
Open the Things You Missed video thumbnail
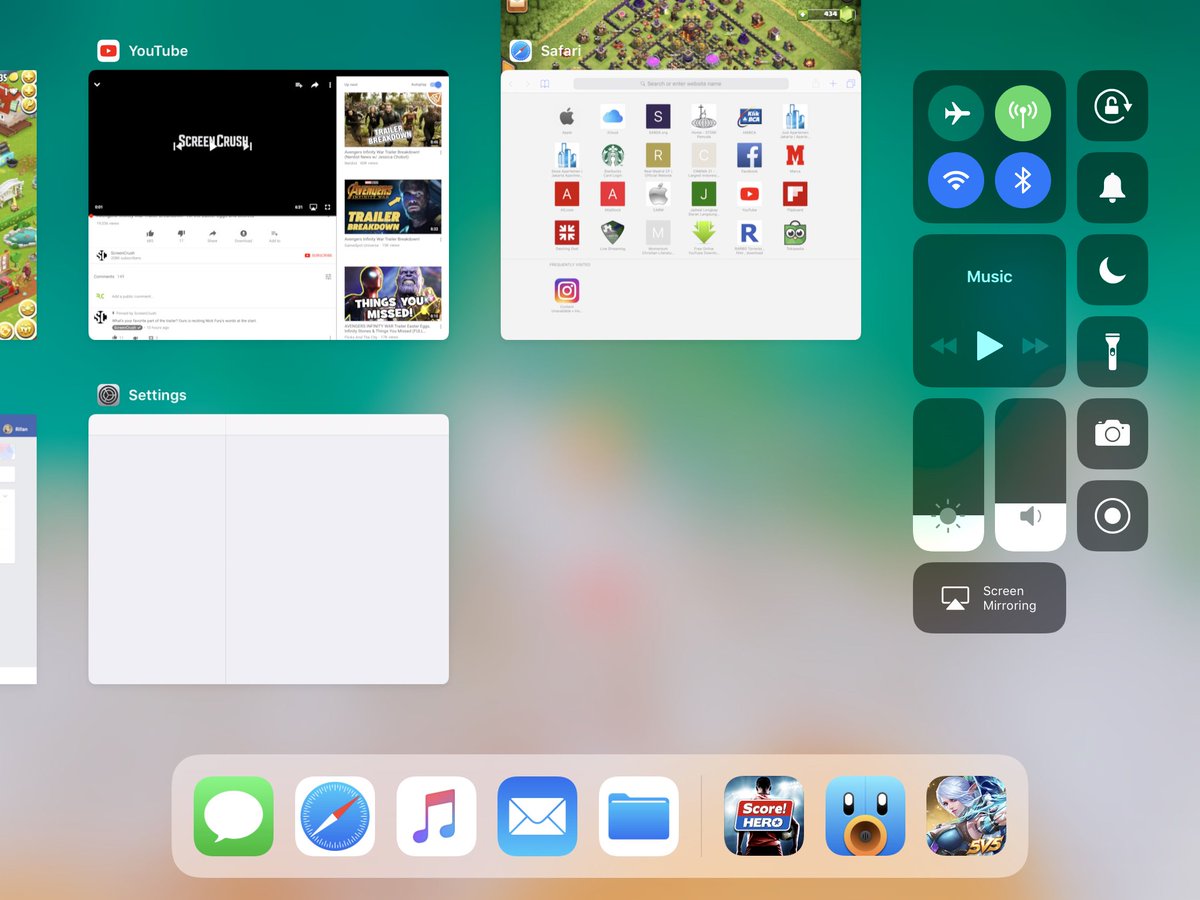click(x=393, y=293)
